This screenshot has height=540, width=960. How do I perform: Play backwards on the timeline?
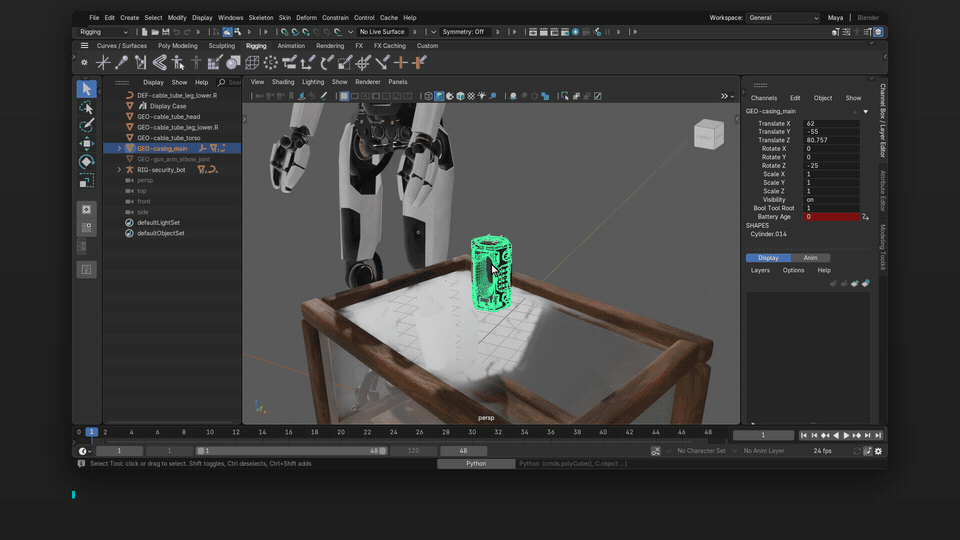tap(836, 435)
